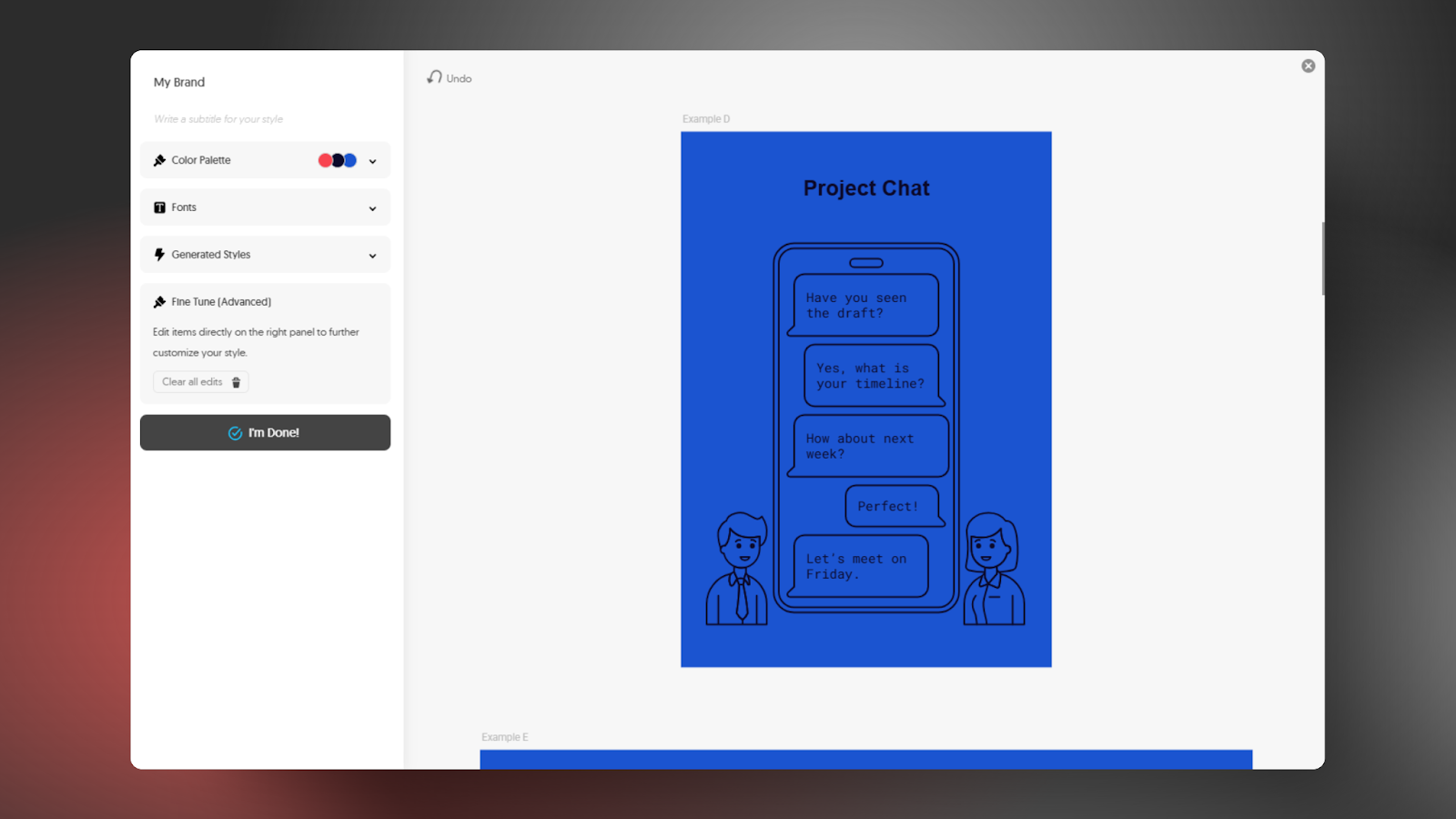Screen dimensions: 1456x819
Task: Click the blue color swatch in palette
Action: click(x=350, y=160)
